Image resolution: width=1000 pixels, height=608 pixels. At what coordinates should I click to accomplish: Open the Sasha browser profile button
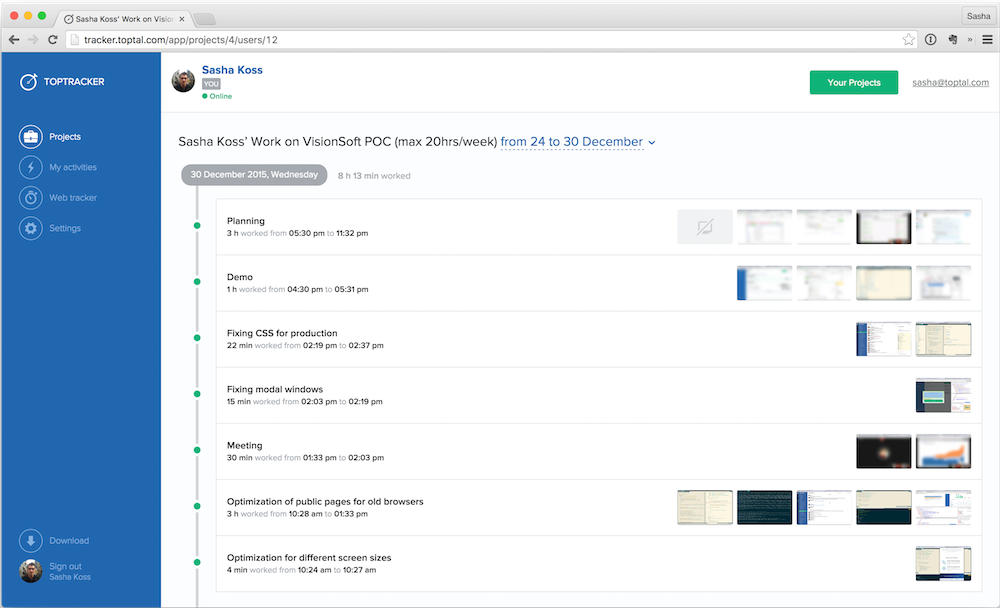pyautogui.click(x=978, y=16)
